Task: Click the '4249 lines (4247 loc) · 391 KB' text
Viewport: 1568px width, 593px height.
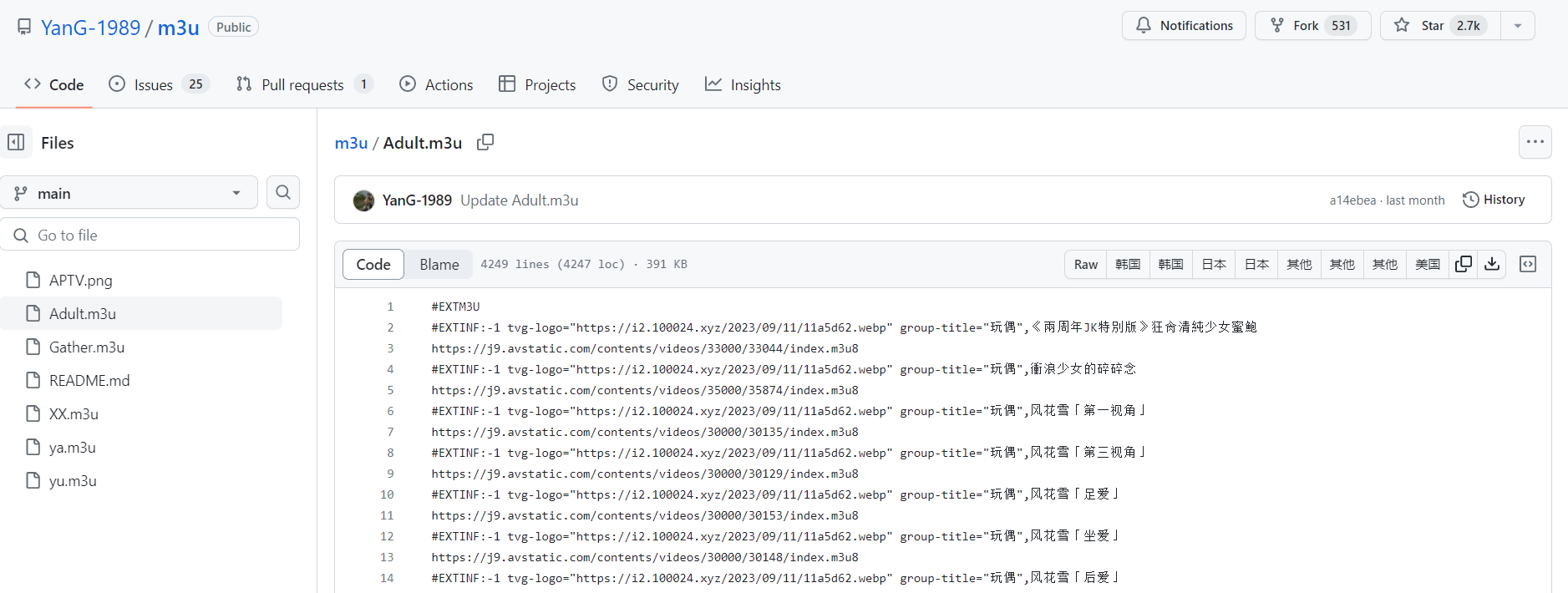Action: [x=584, y=264]
